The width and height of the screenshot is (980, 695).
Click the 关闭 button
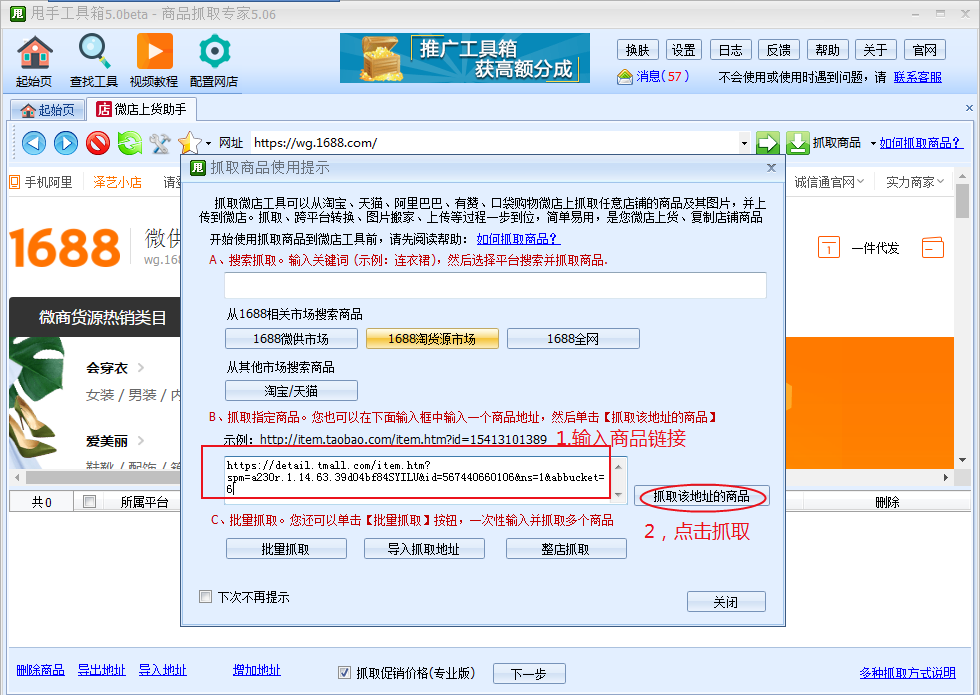[x=726, y=602]
